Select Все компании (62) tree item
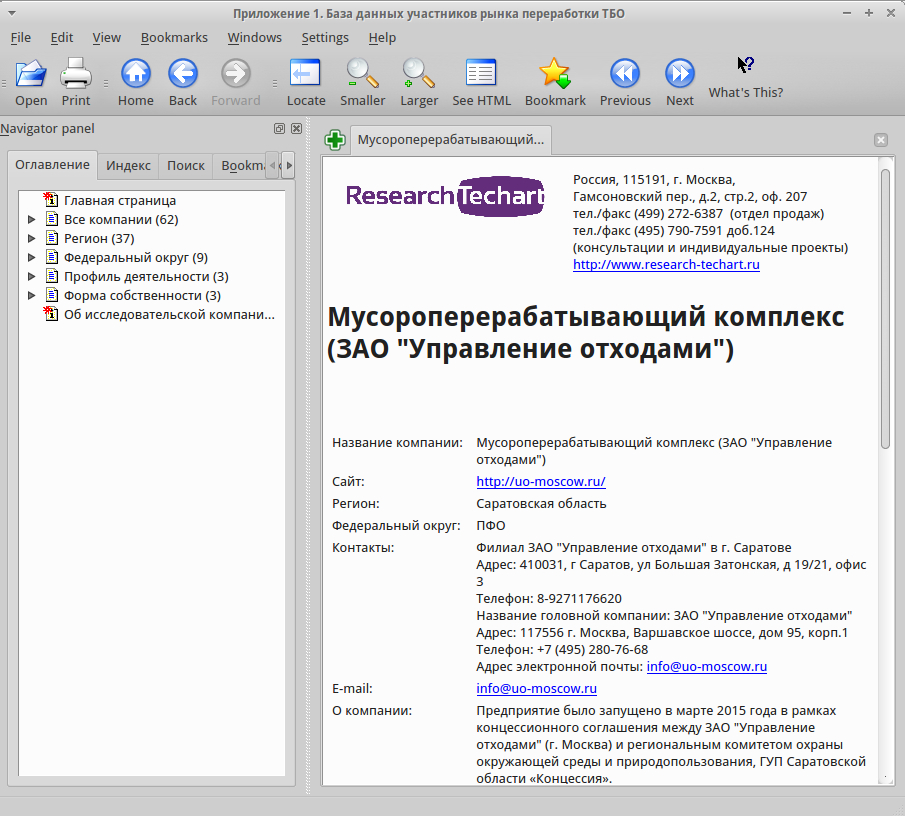905x816 pixels. (121, 219)
